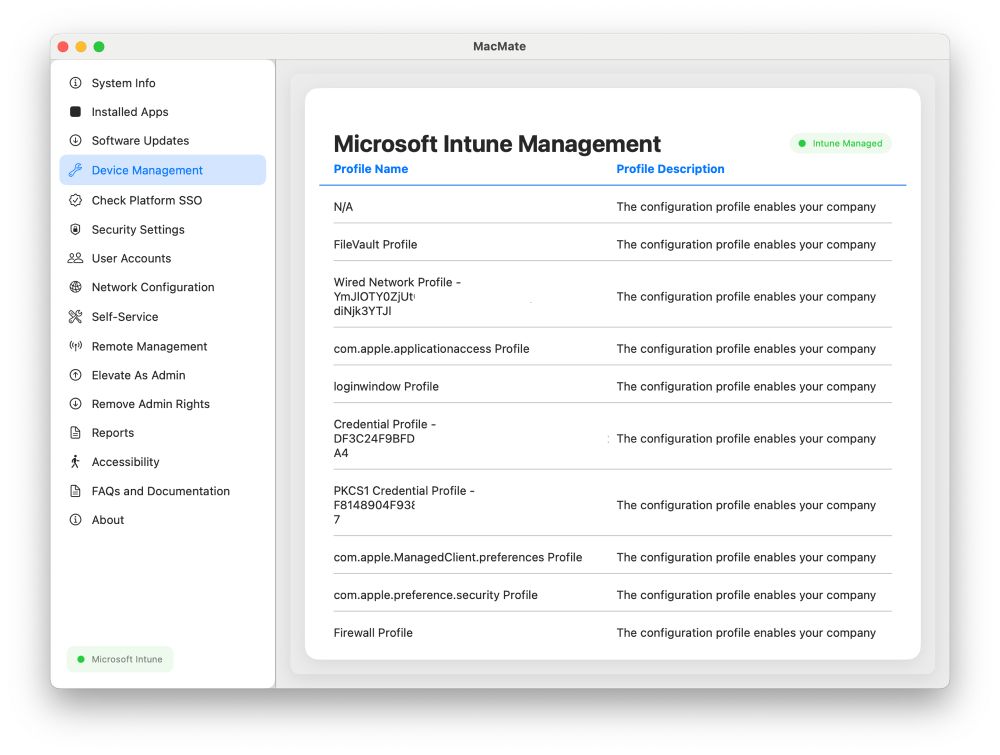The height and width of the screenshot is (755, 1000).
Task: Click the System Info circle-i icon
Action: coord(75,83)
